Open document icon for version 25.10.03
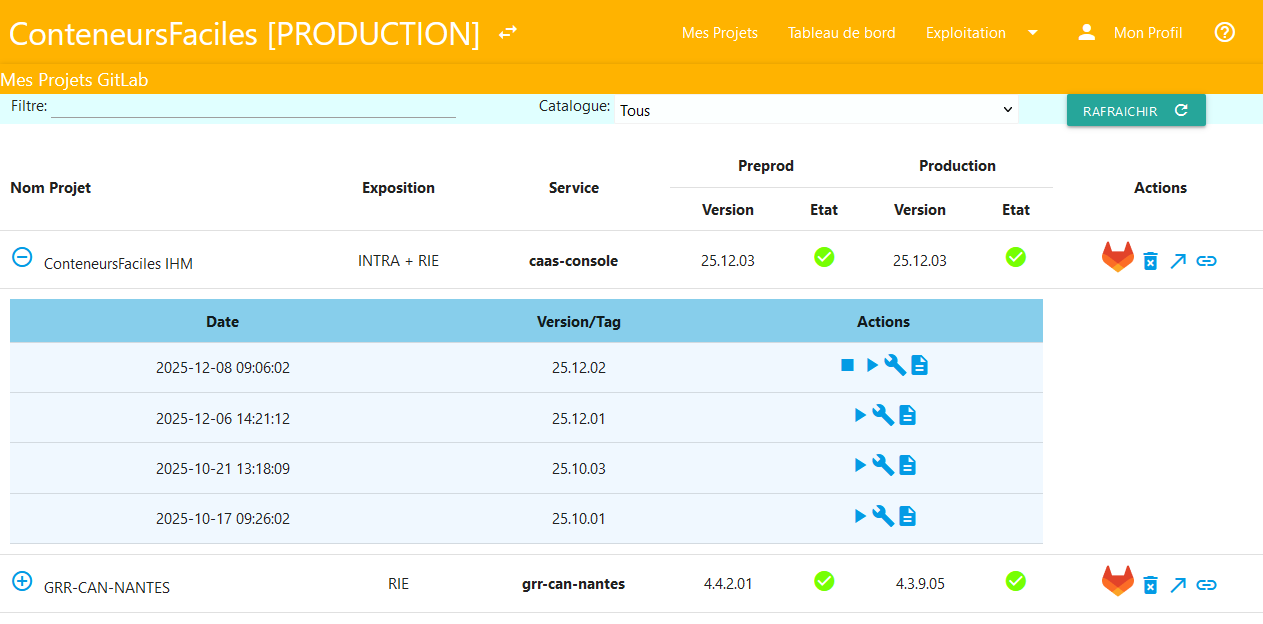The height and width of the screenshot is (624, 1263). (907, 465)
